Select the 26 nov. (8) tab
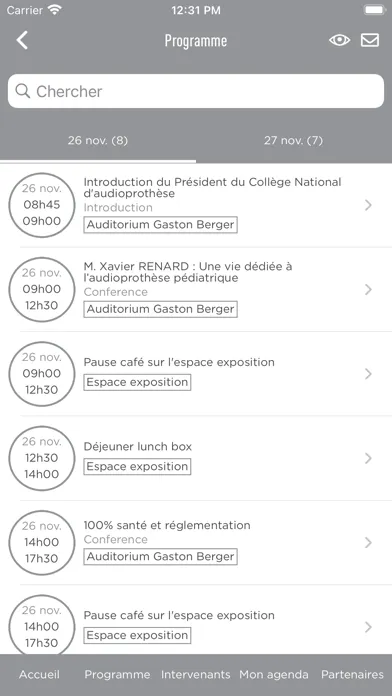The image size is (392, 696). (98, 141)
